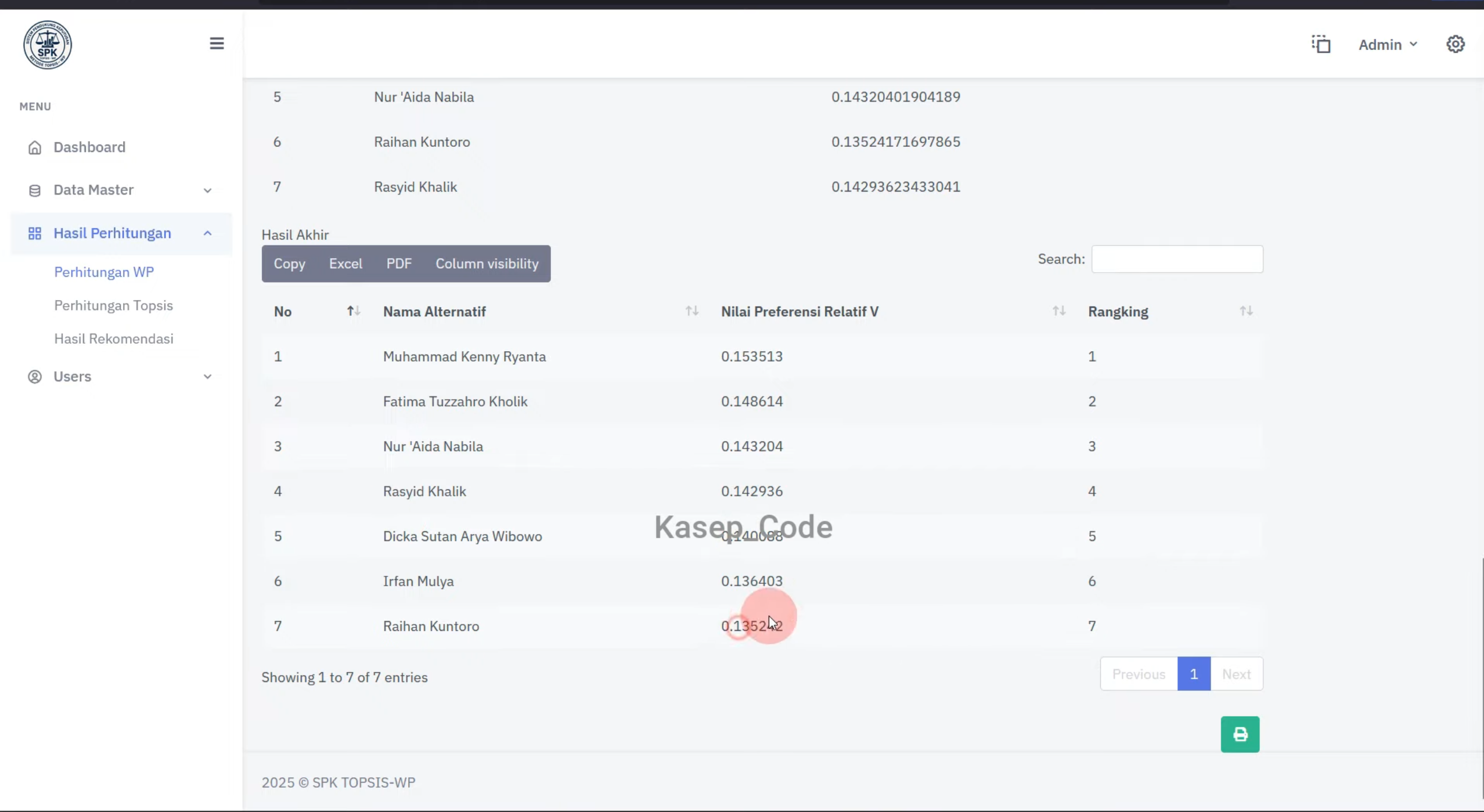Sort by Nilai Preferensi Relatif V arrows
This screenshot has height=812, width=1484.
(x=1059, y=311)
